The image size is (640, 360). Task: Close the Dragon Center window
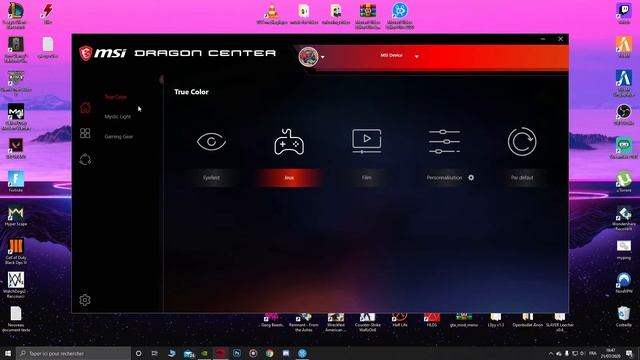[x=560, y=39]
